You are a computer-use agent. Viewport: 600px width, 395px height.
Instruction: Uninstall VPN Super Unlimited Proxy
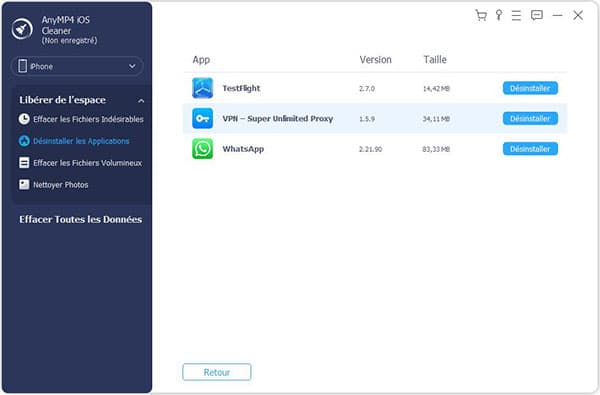click(x=530, y=118)
